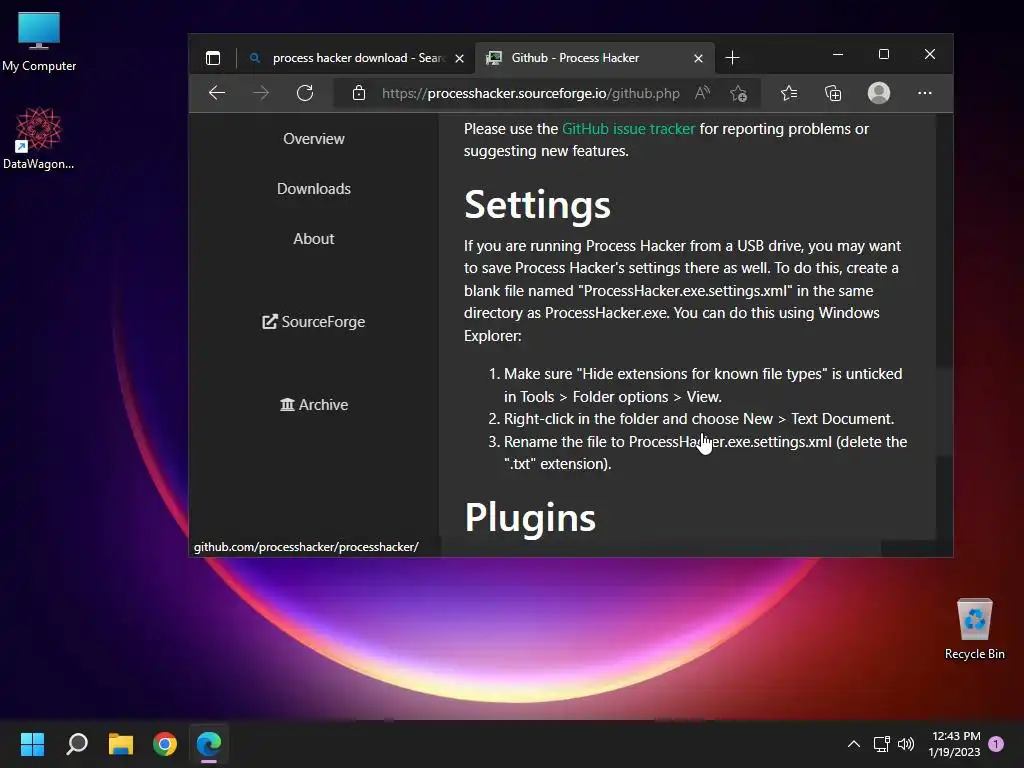The image size is (1024, 768).
Task: Open the volume speaker icon in the tray
Action: click(x=906, y=744)
